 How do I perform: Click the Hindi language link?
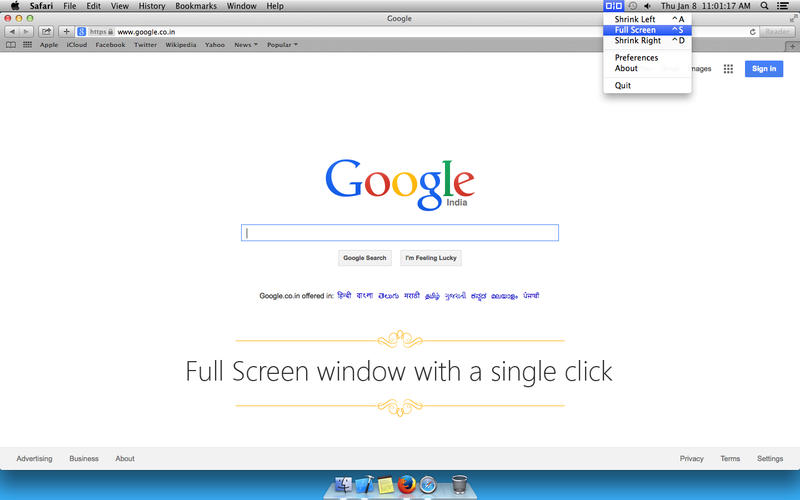point(344,295)
